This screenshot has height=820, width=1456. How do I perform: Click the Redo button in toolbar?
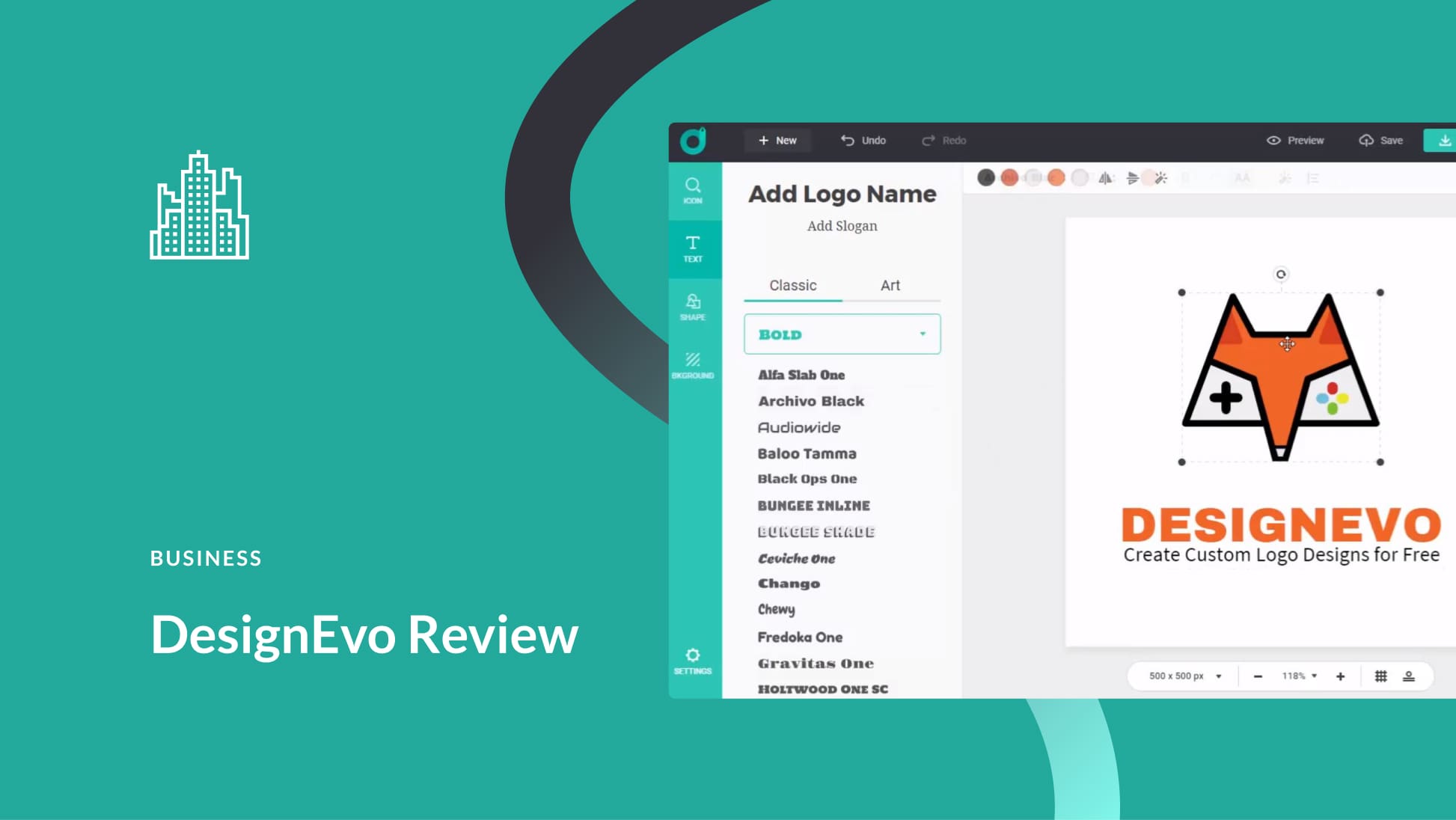pos(943,140)
